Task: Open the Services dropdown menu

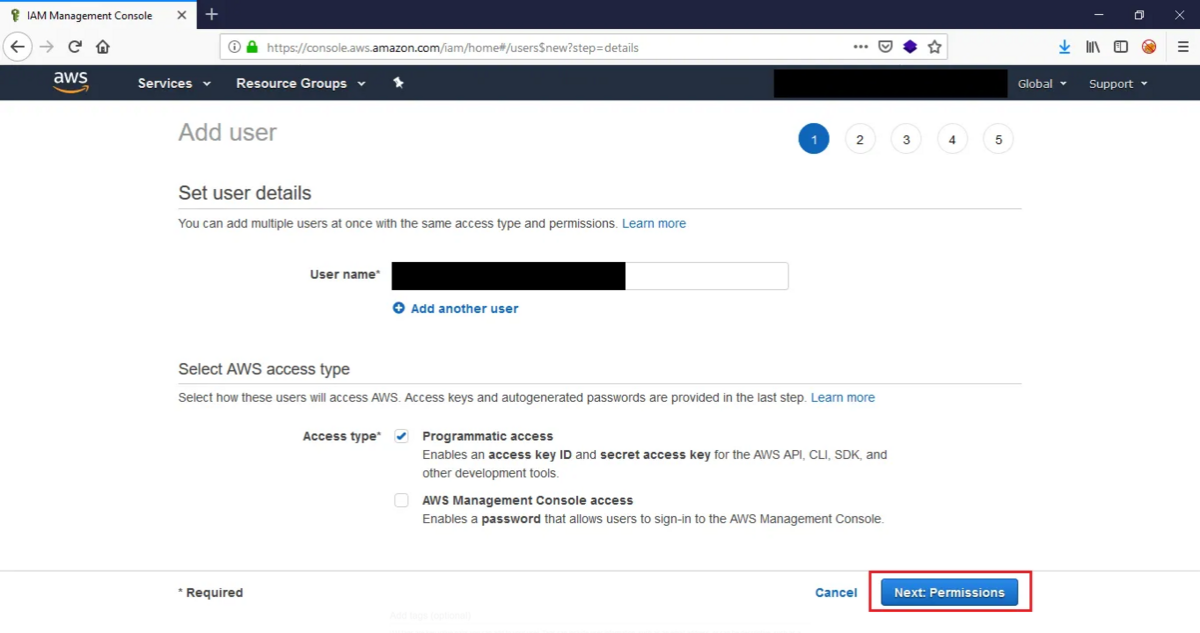Action: pyautogui.click(x=174, y=83)
